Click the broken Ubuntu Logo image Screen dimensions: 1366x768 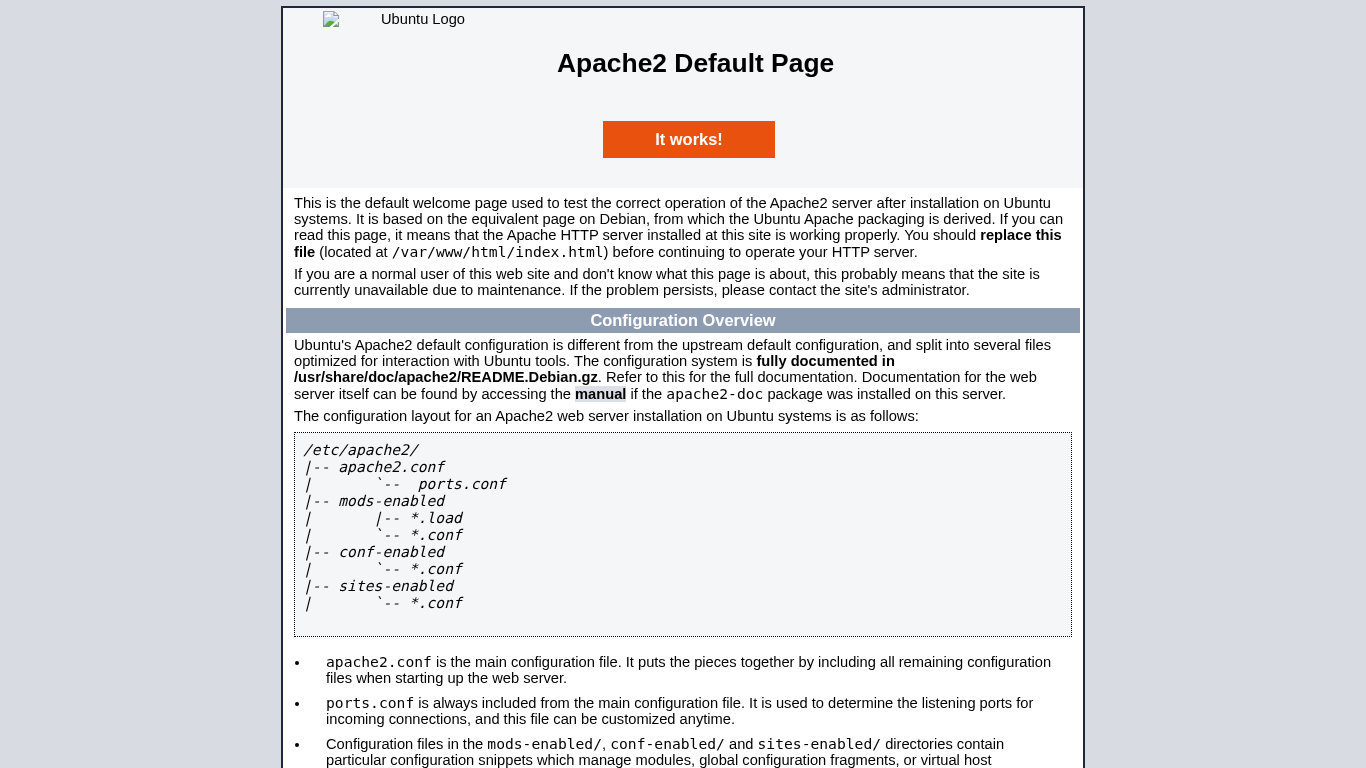pos(394,19)
